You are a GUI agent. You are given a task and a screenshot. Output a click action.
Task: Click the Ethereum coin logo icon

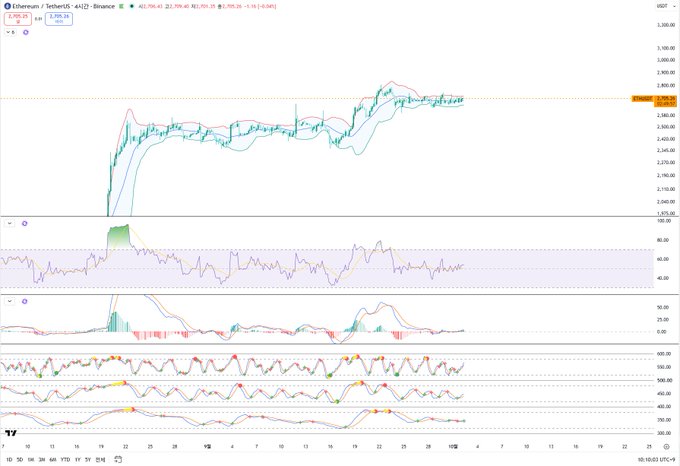click(x=7, y=6)
